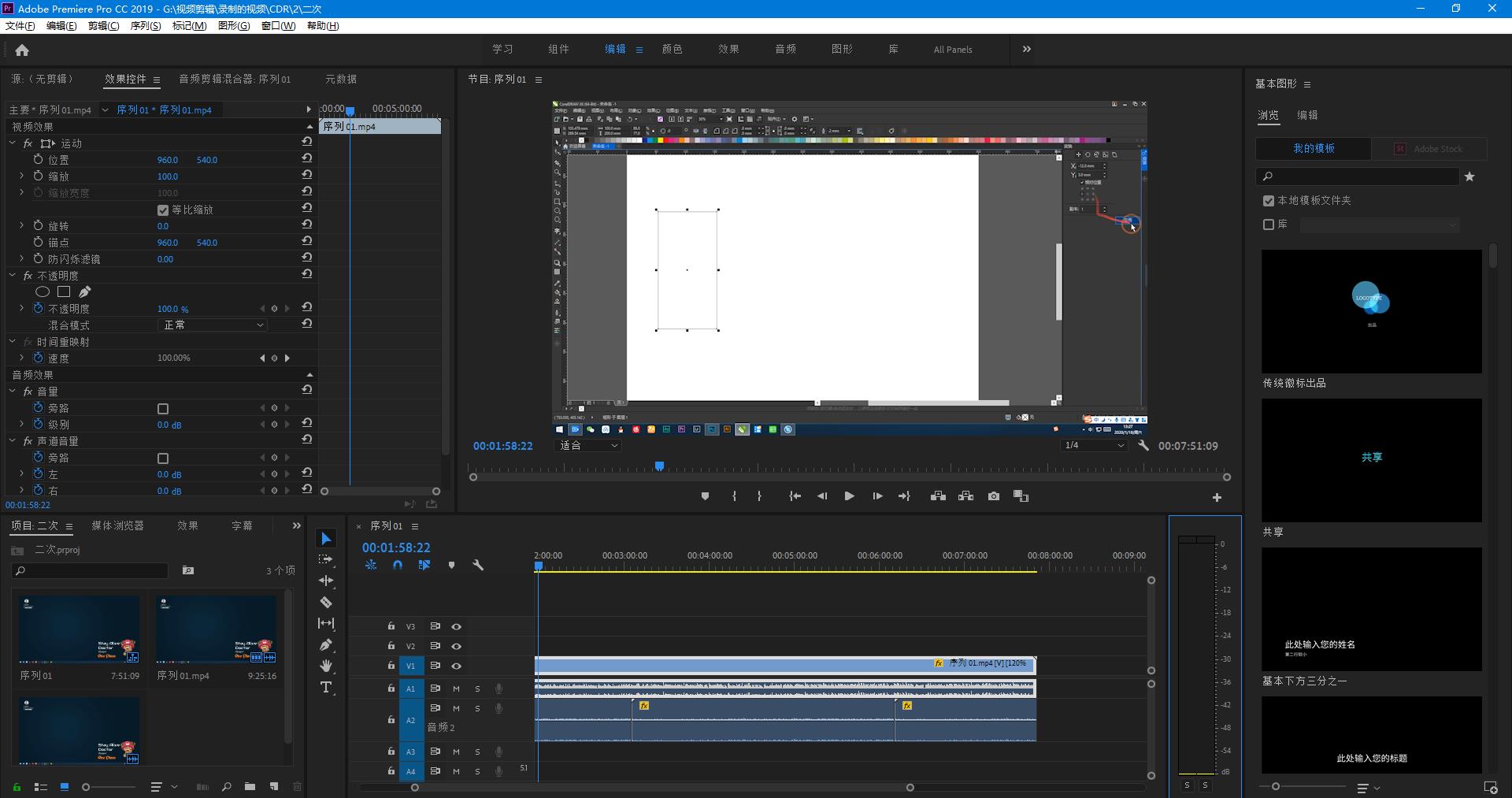The width and height of the screenshot is (1512, 798).
Task: Toggle lock on track V2
Action: pos(391,646)
